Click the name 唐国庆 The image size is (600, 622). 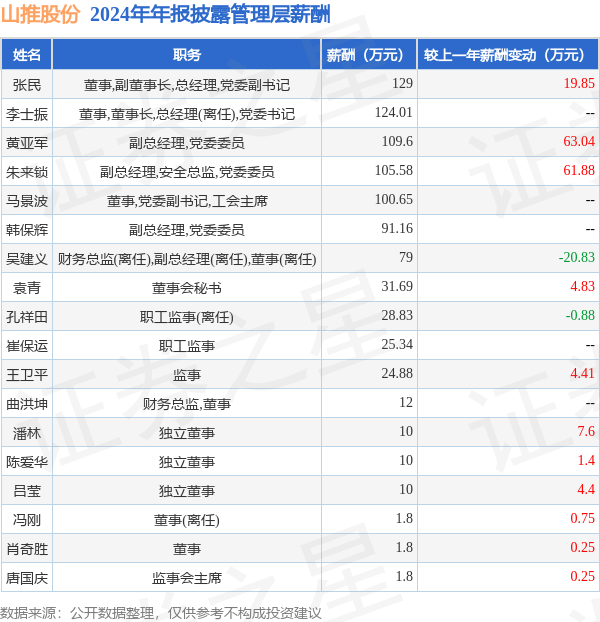click(x=27, y=578)
